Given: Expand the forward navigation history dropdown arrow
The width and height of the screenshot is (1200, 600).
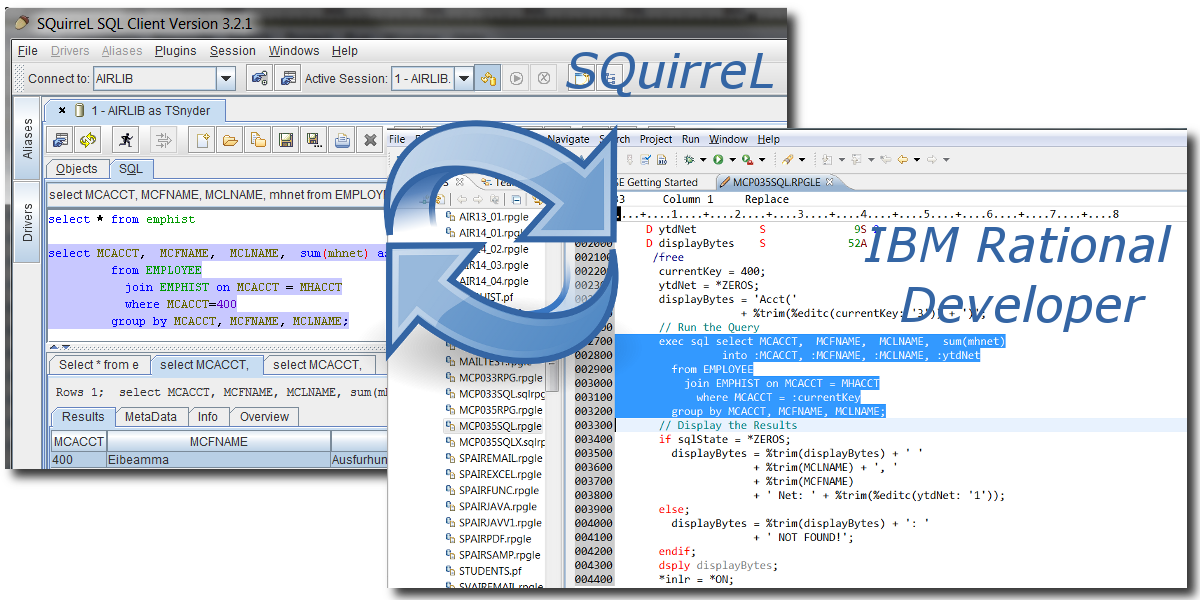Looking at the screenshot, I should (x=946, y=159).
